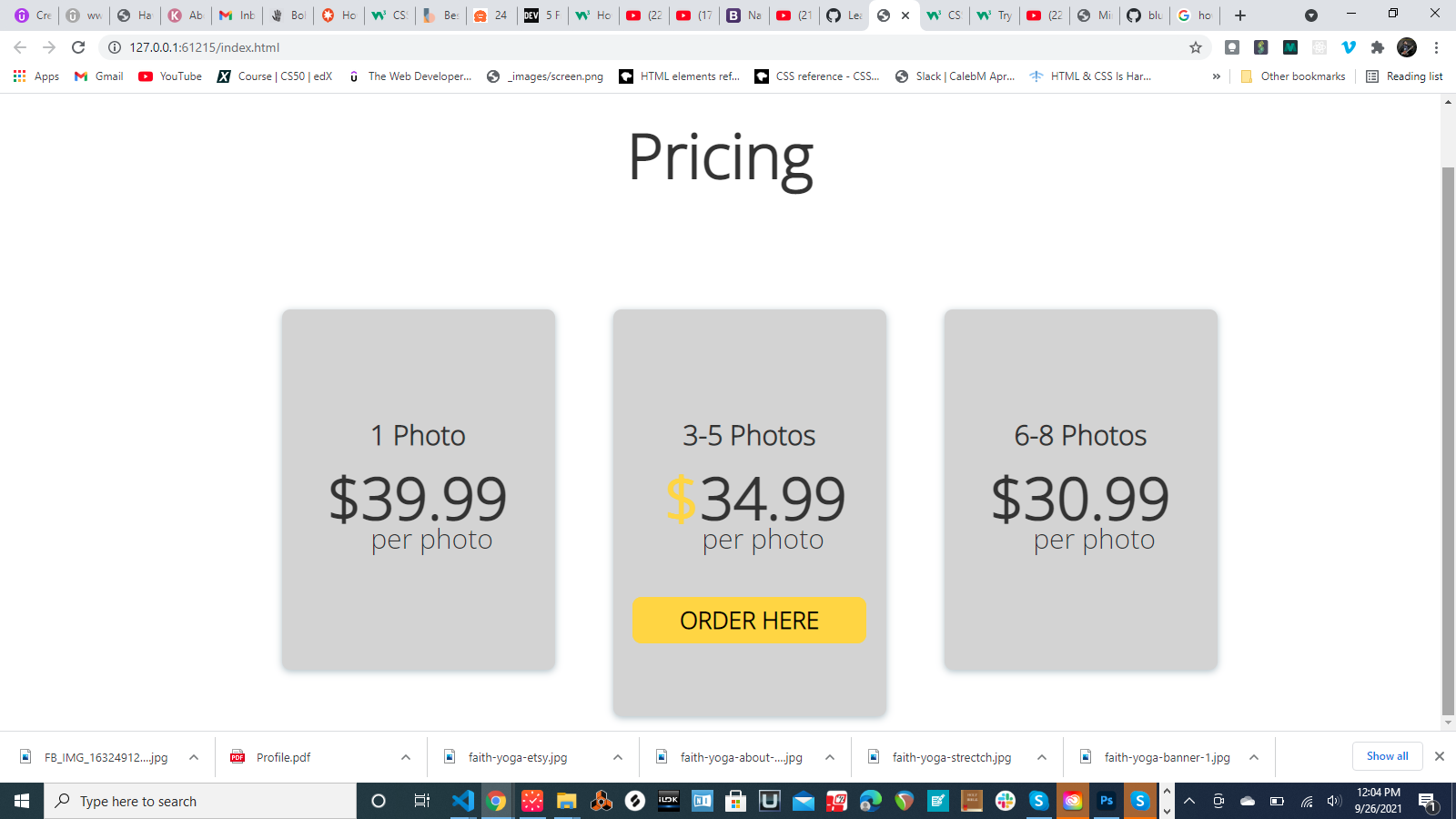Toggle the bookmark star for this page
The width and height of the screenshot is (1456, 819).
coord(1194,47)
